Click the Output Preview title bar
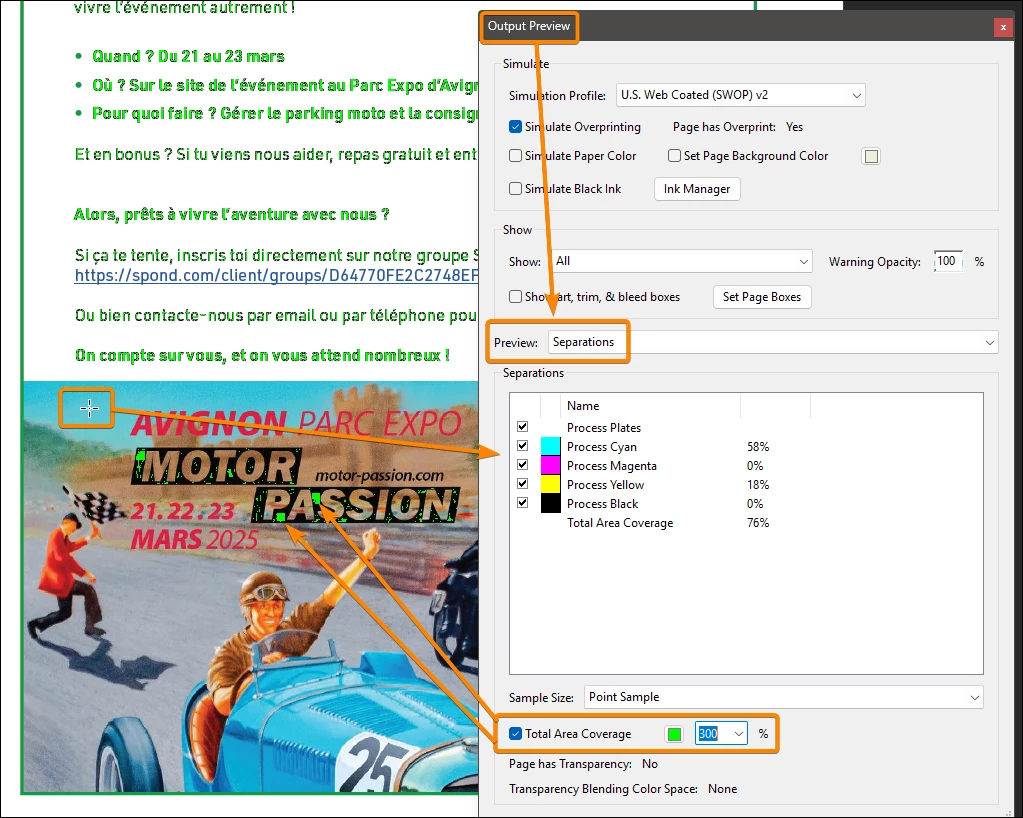 744,26
